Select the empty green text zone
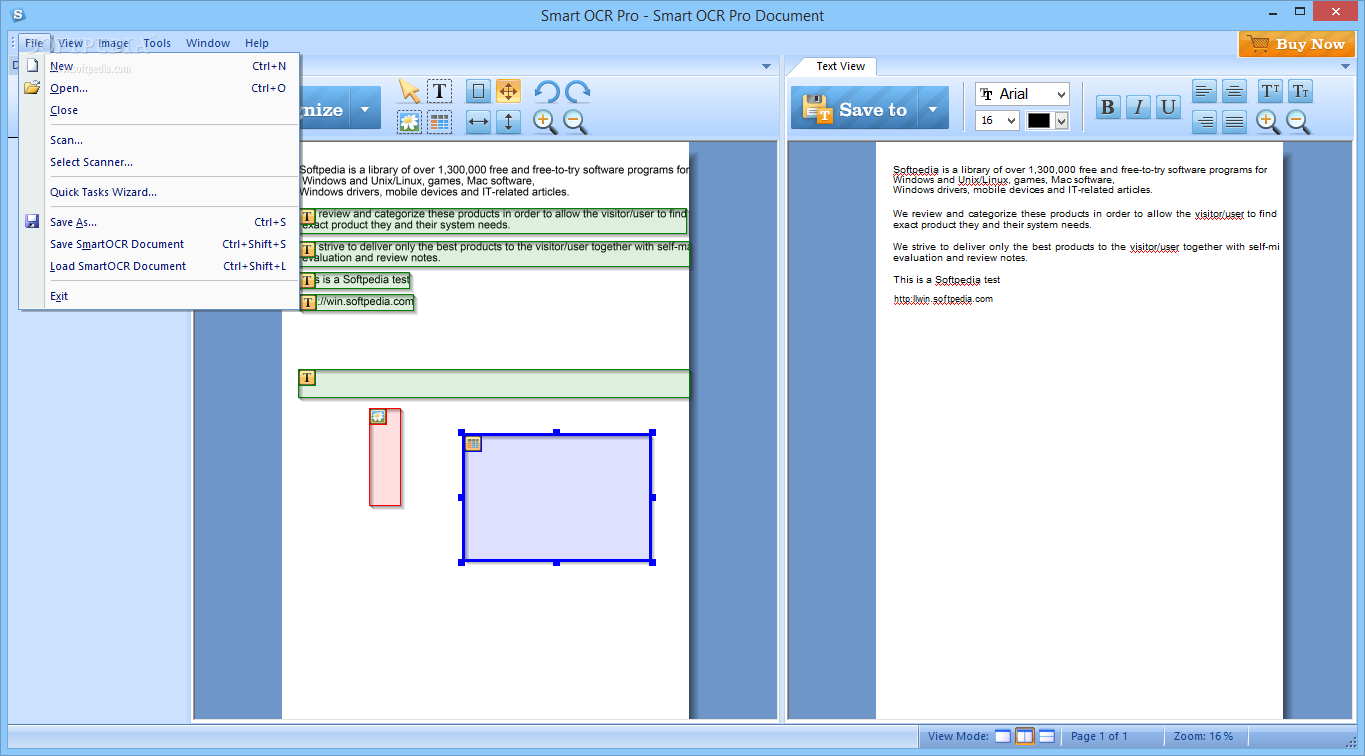This screenshot has height=756, width=1365. click(494, 384)
